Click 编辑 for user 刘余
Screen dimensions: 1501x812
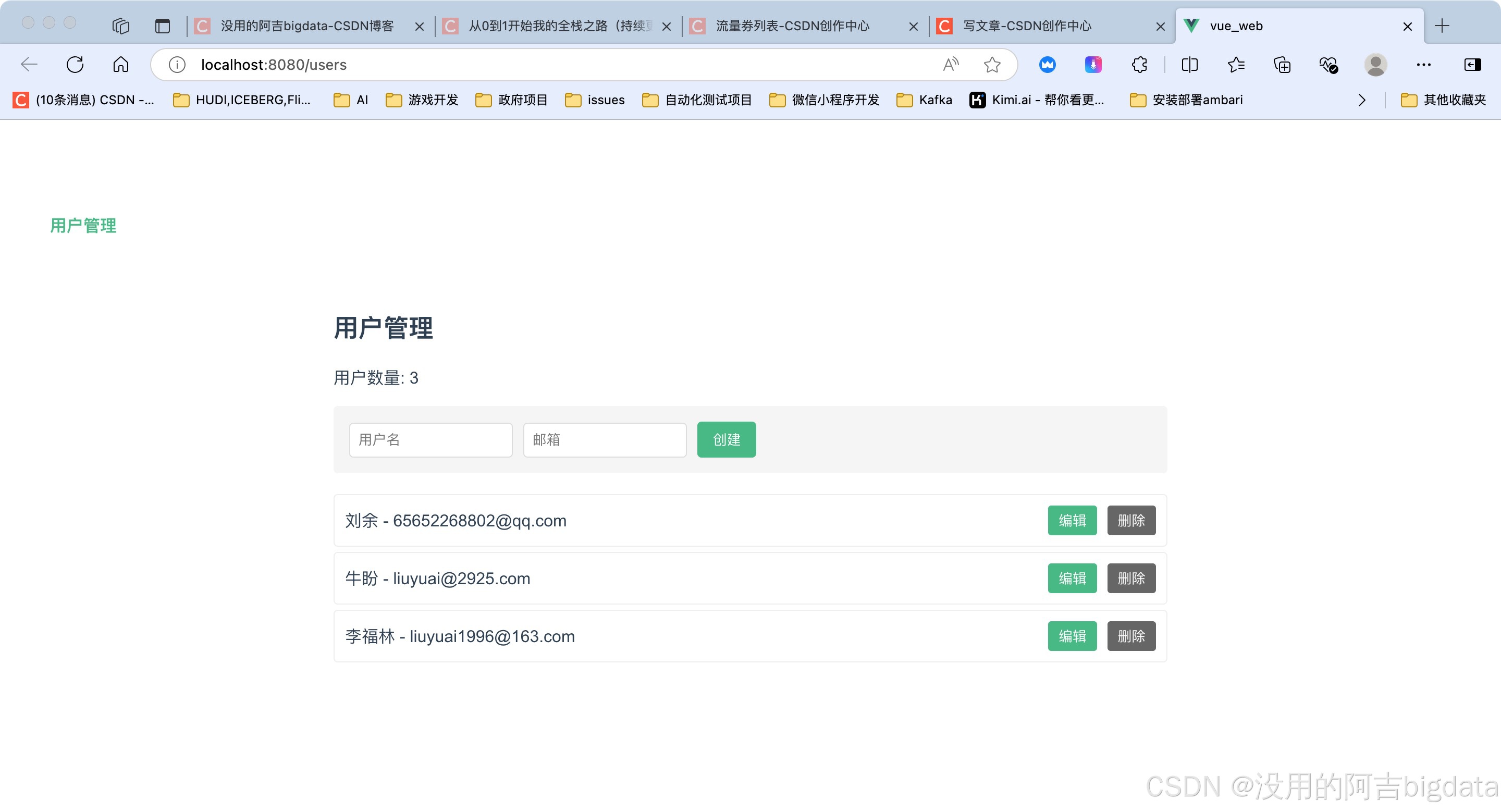1072,520
